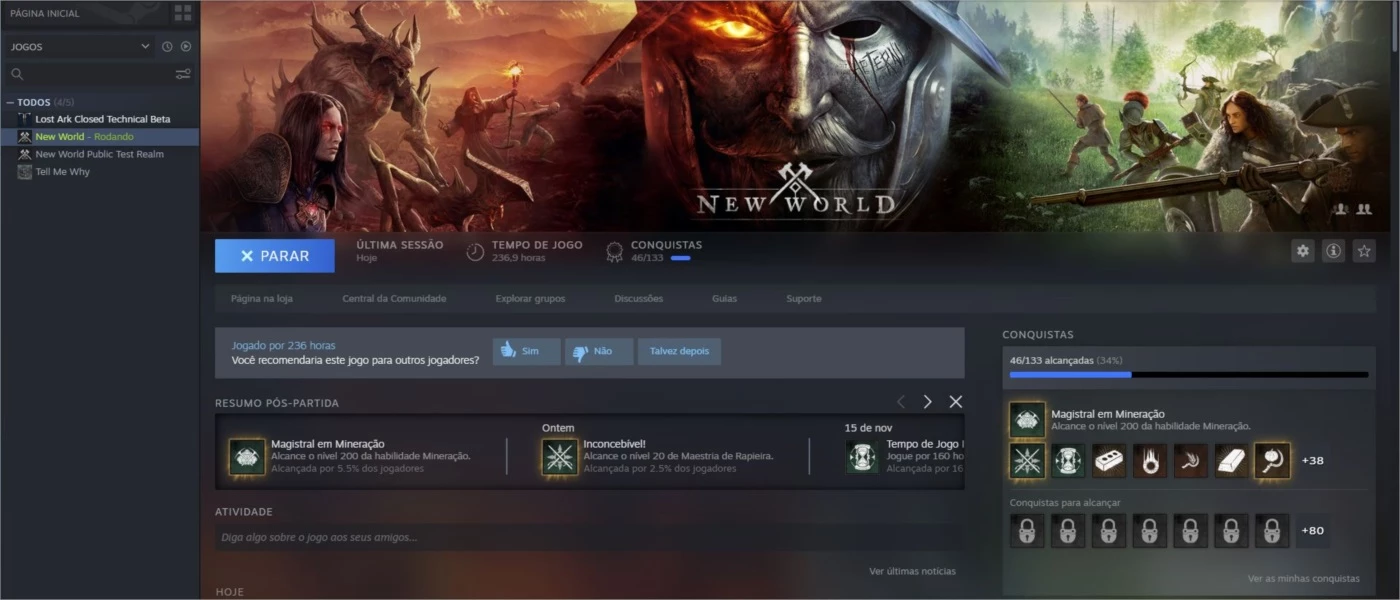The height and width of the screenshot is (600, 1400).
Task: Open the Ver as minhas conquistas link
Action: [1304, 579]
